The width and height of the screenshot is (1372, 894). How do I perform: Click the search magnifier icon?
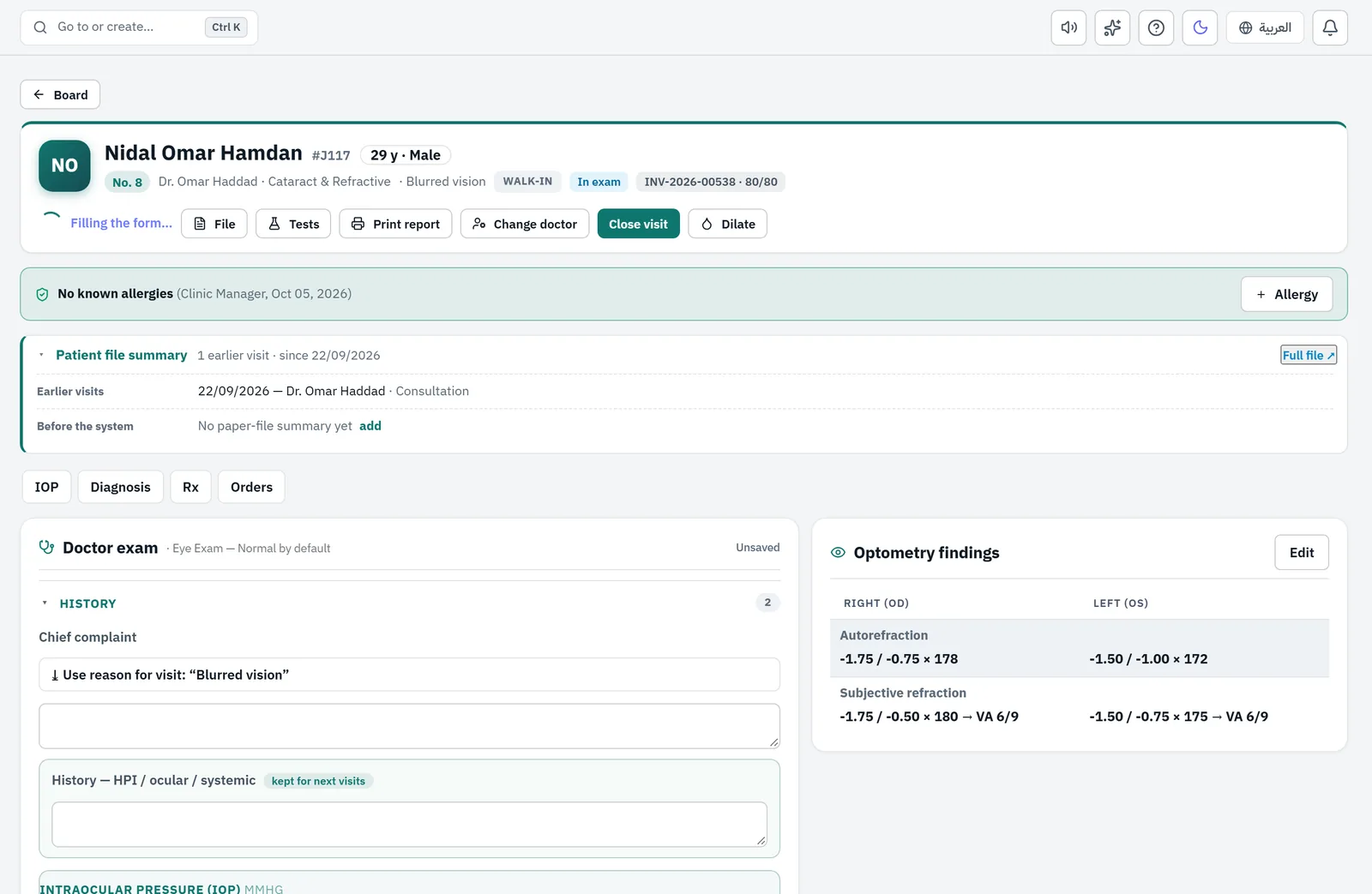click(40, 27)
